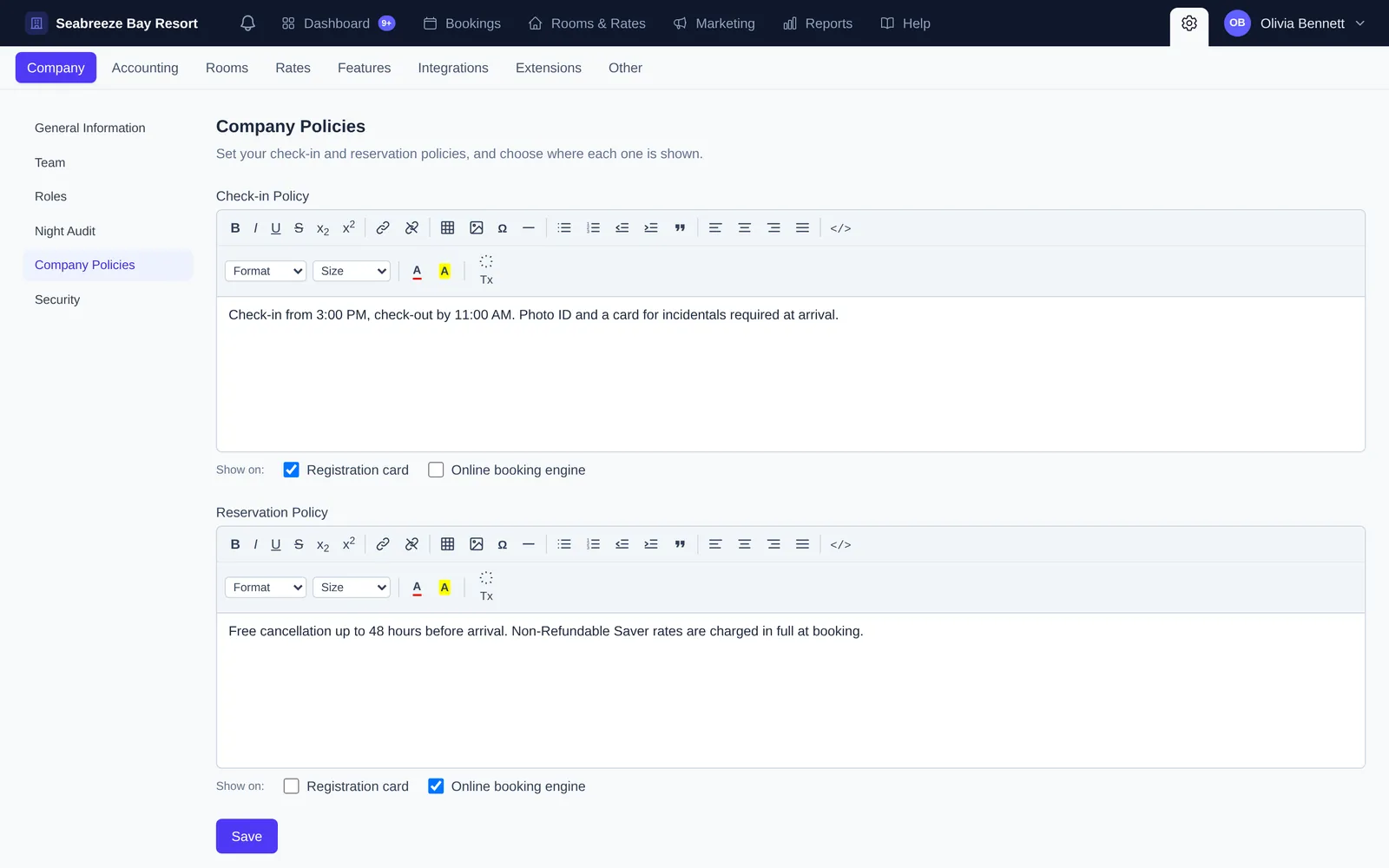Underline text in Reservation Policy toolbar
Viewport: 1389px width, 868px height.
(x=276, y=544)
